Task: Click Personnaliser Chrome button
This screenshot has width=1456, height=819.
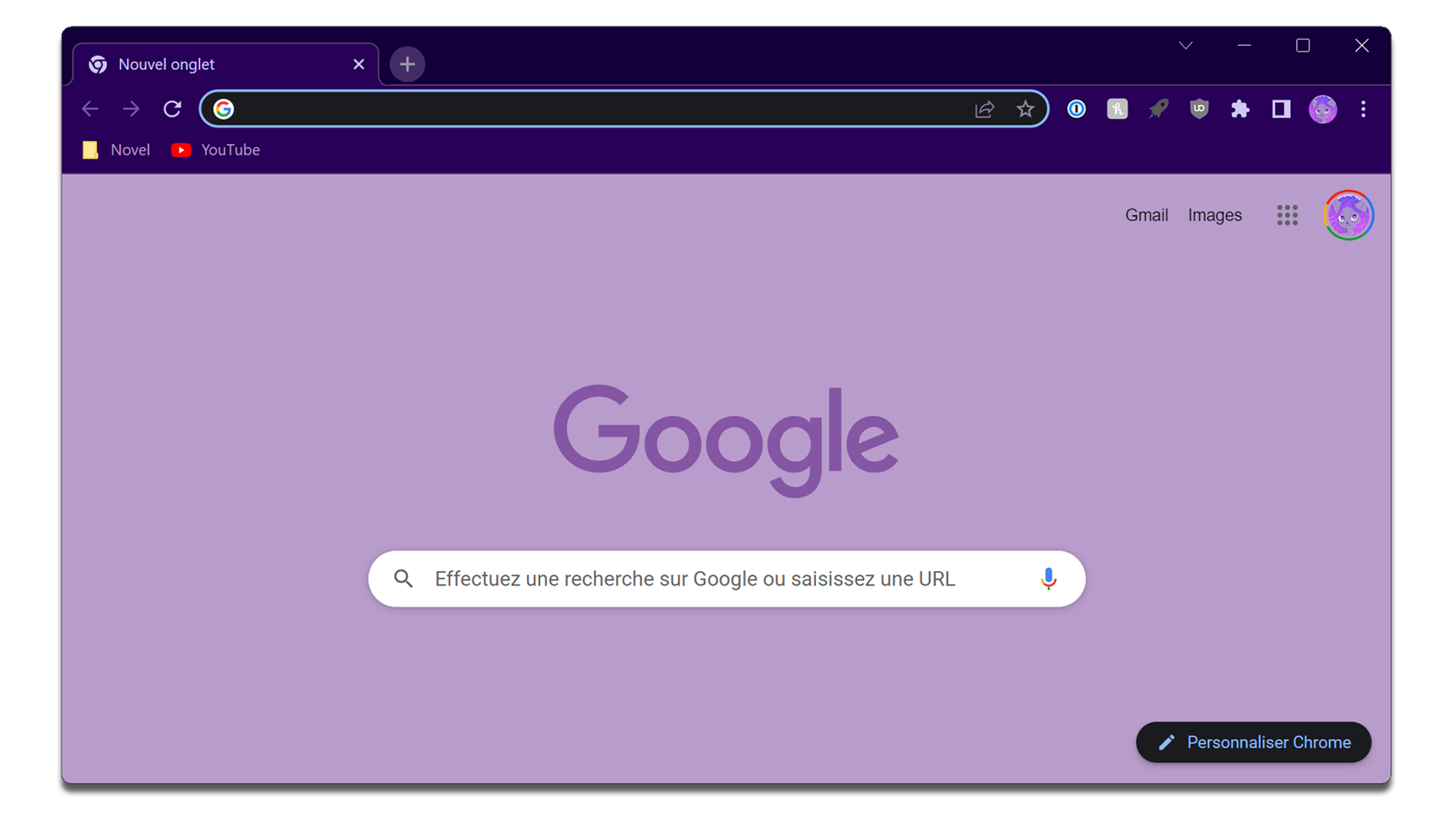Action: click(x=1253, y=742)
